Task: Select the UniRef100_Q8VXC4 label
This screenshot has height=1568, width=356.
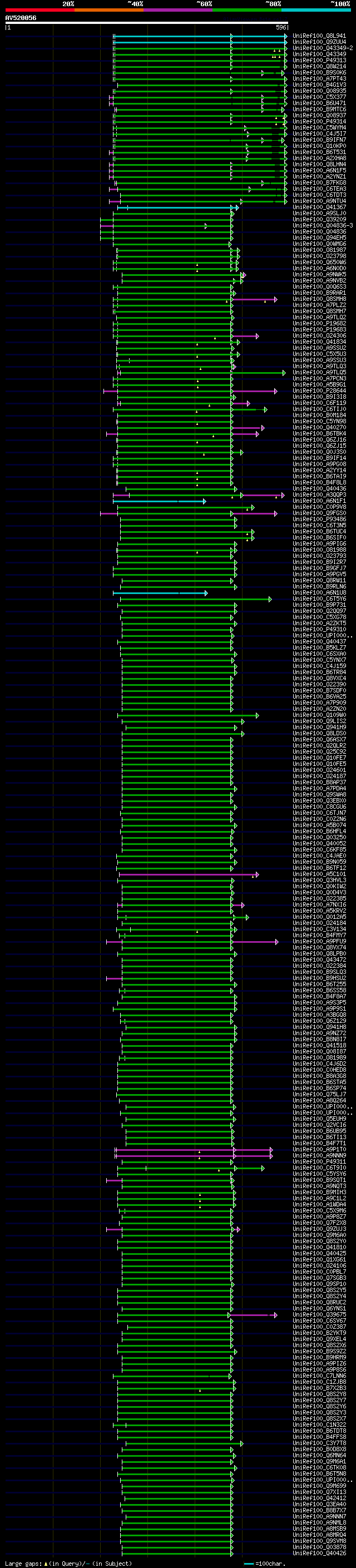Action: tap(319, 679)
